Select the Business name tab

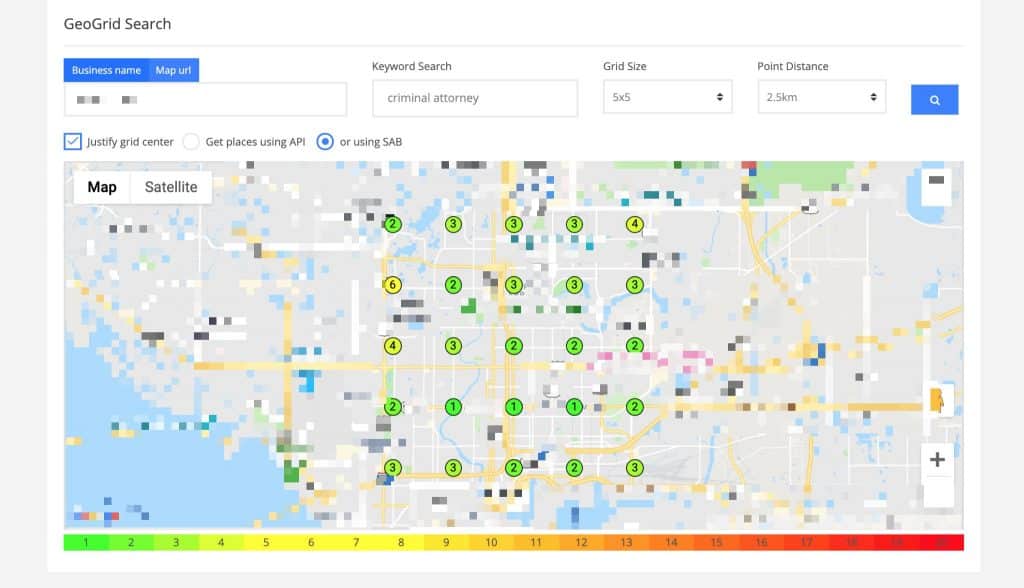[x=106, y=70]
